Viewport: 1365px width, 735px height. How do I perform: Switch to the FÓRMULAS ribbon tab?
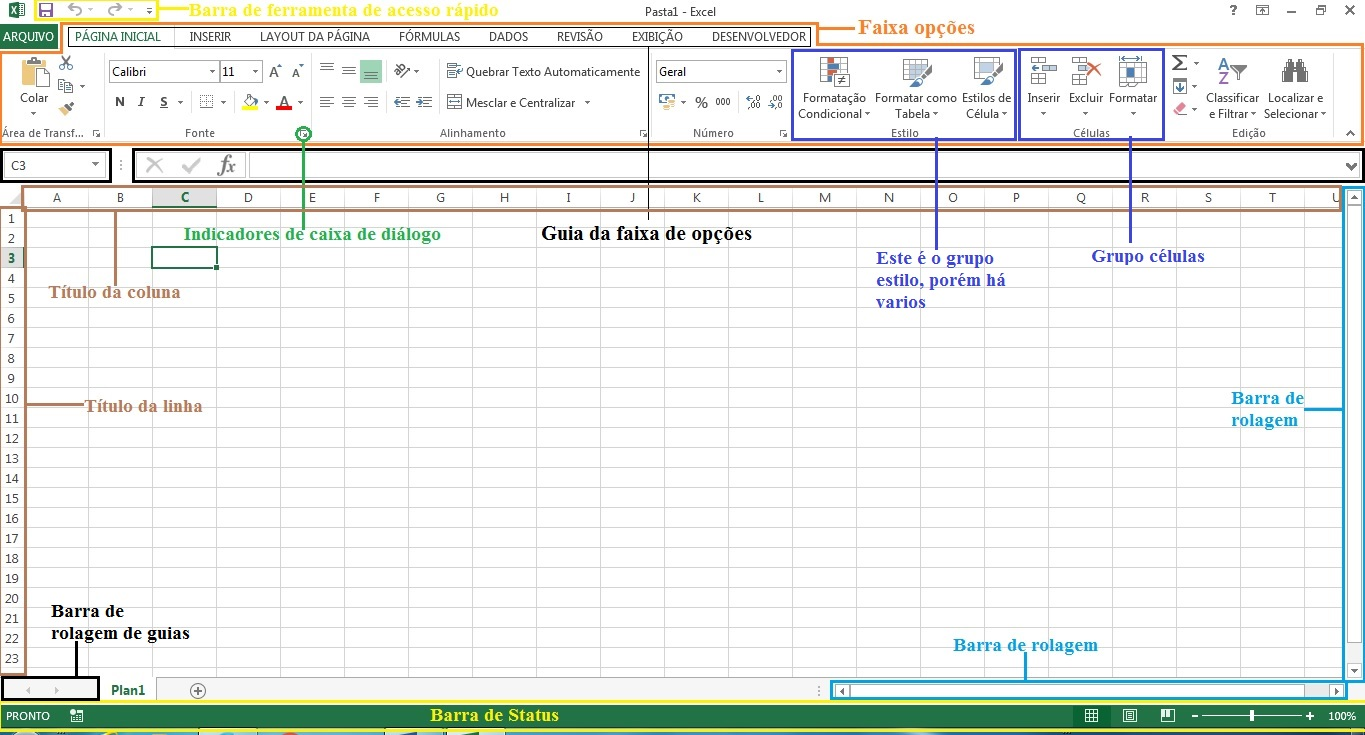(429, 35)
